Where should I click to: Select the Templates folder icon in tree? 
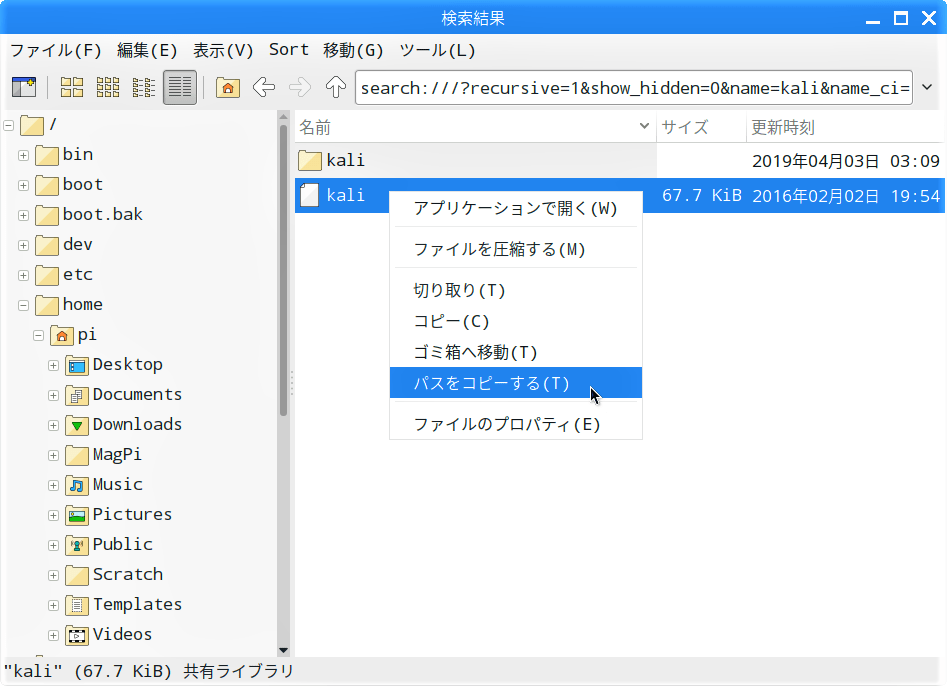pyautogui.click(x=77, y=605)
